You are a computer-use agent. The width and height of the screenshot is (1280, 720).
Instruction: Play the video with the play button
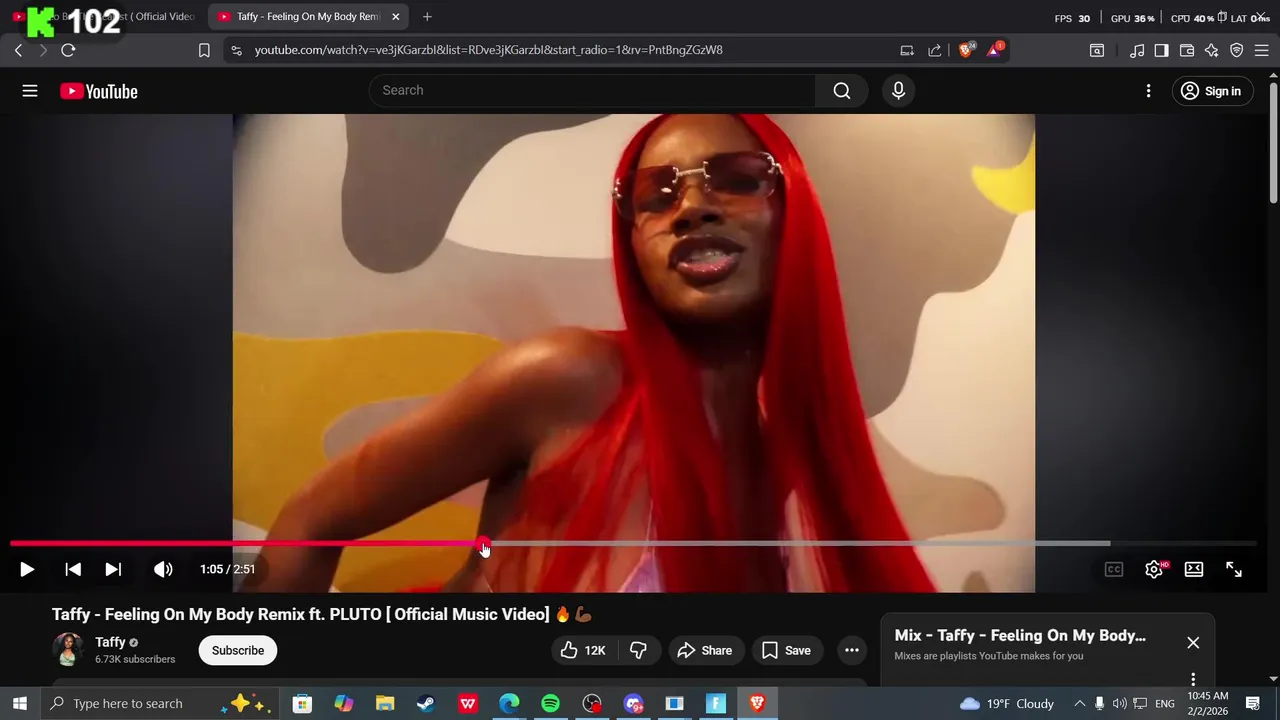(27, 569)
